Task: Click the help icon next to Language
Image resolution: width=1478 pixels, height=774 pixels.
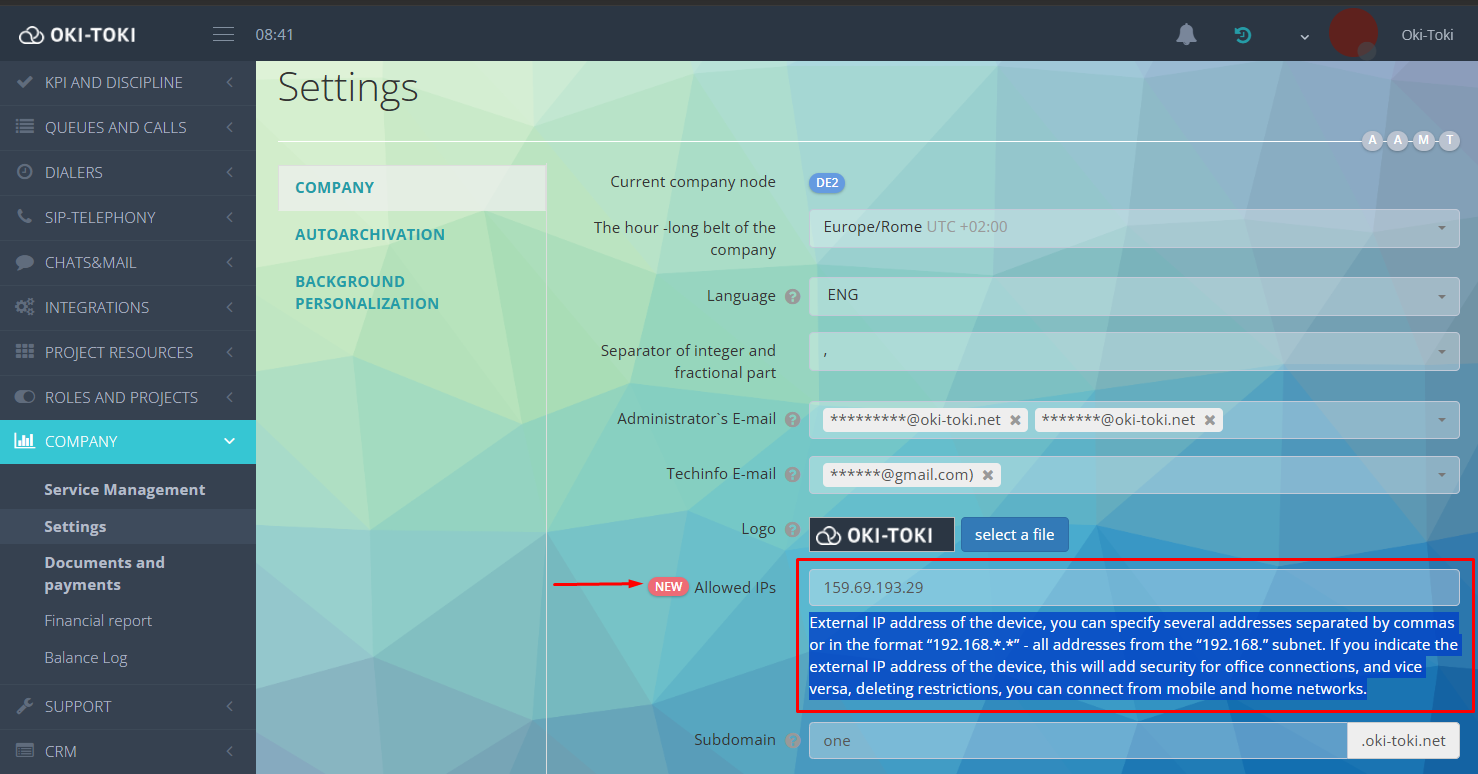Action: tap(793, 297)
